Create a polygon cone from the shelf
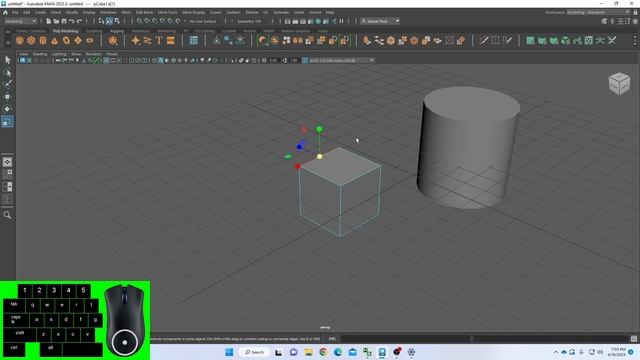The height and width of the screenshot is (360, 640). click(55, 40)
